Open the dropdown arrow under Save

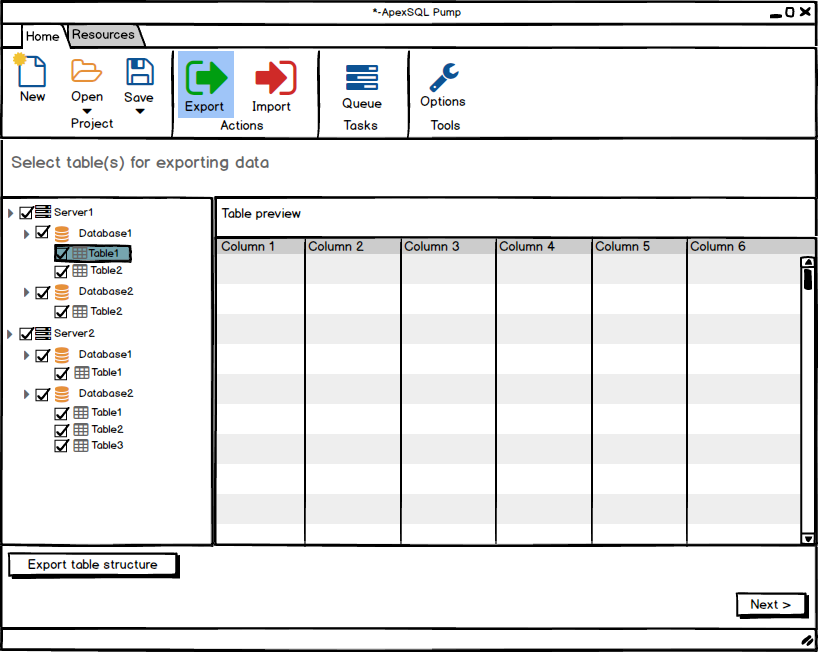[140, 111]
